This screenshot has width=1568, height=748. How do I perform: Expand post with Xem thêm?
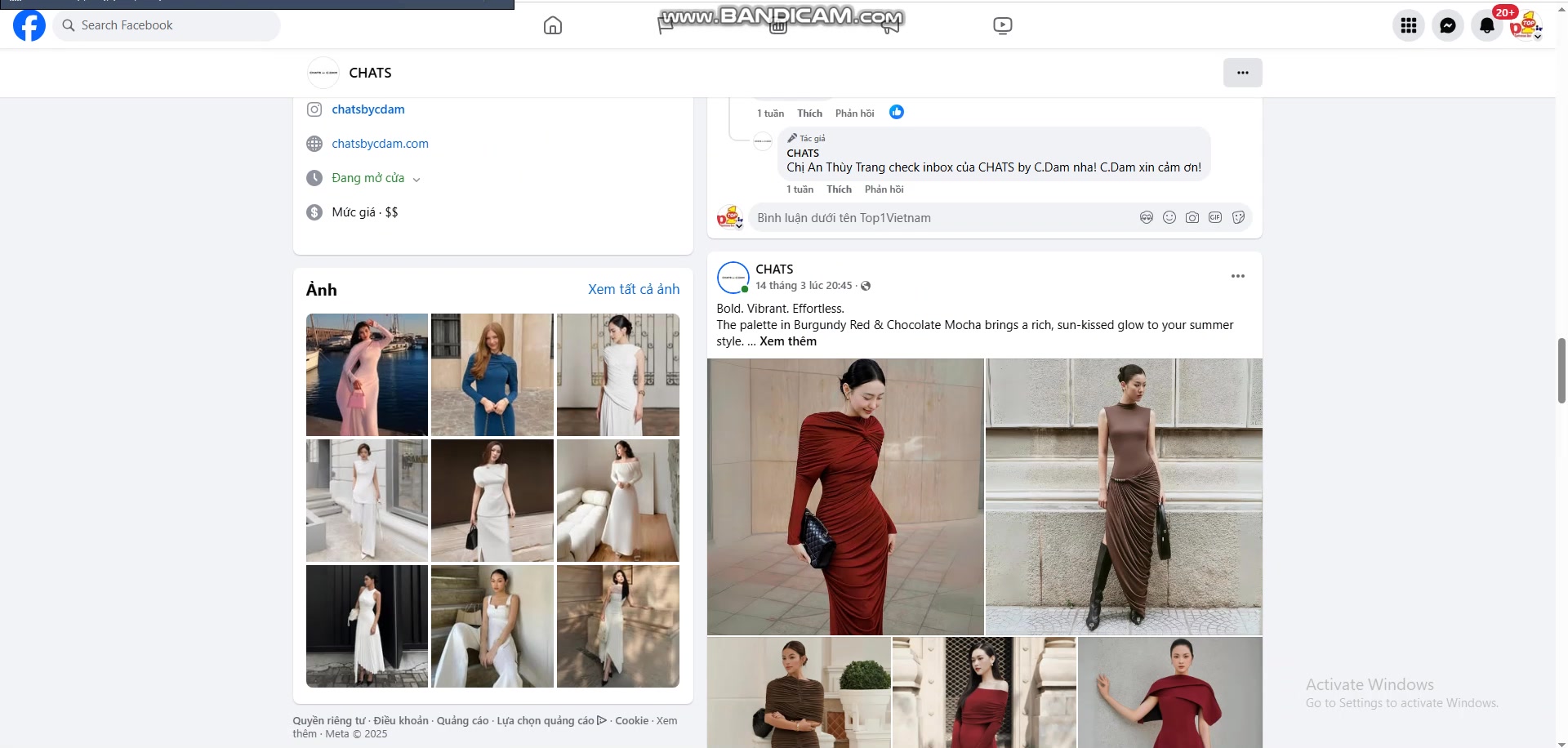[x=787, y=341]
